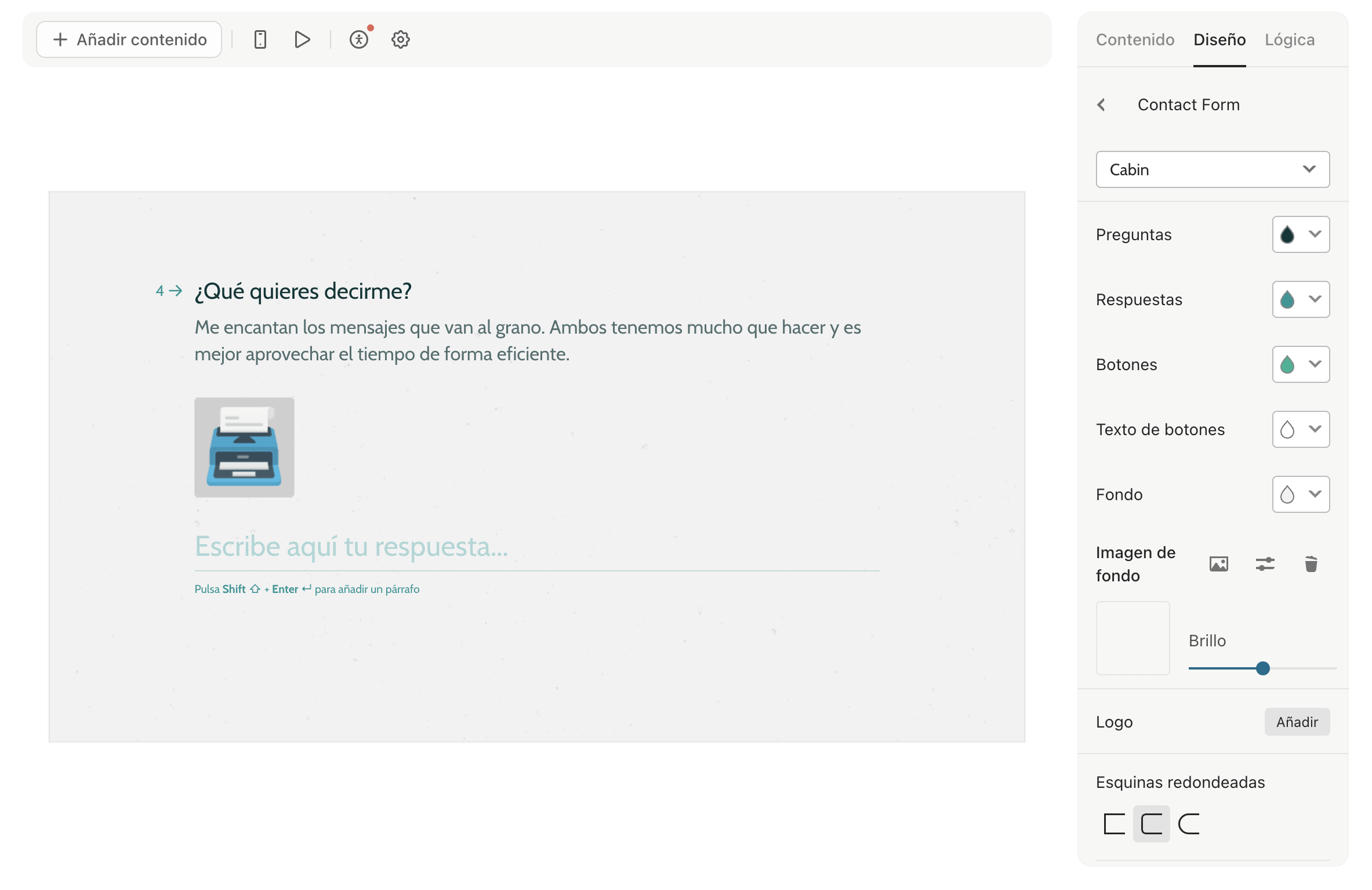Viewport: 1372px width, 890px height.
Task: Click the play preview button
Action: tap(303, 39)
